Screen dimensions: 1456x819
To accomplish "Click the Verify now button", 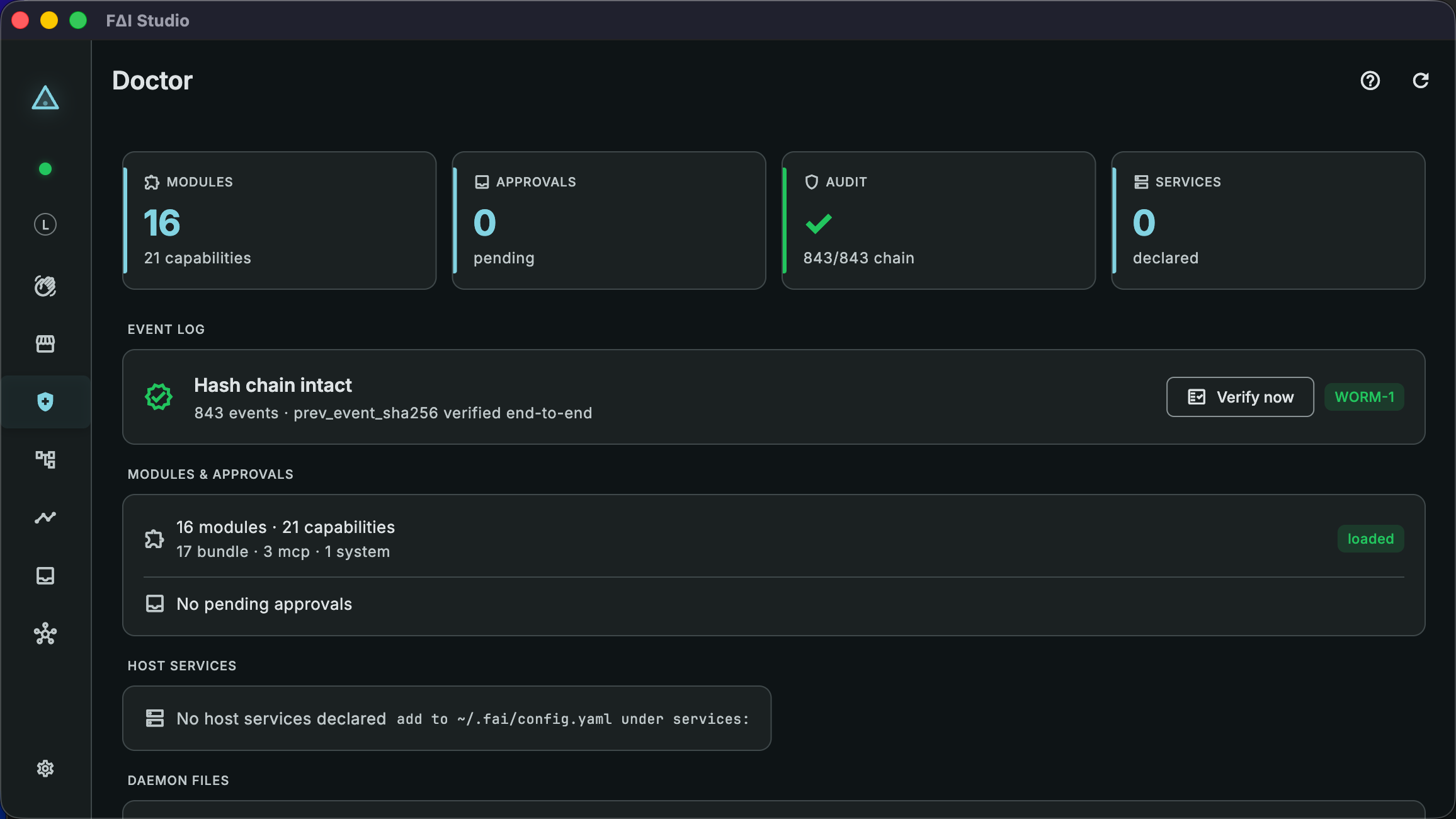I will coord(1240,397).
